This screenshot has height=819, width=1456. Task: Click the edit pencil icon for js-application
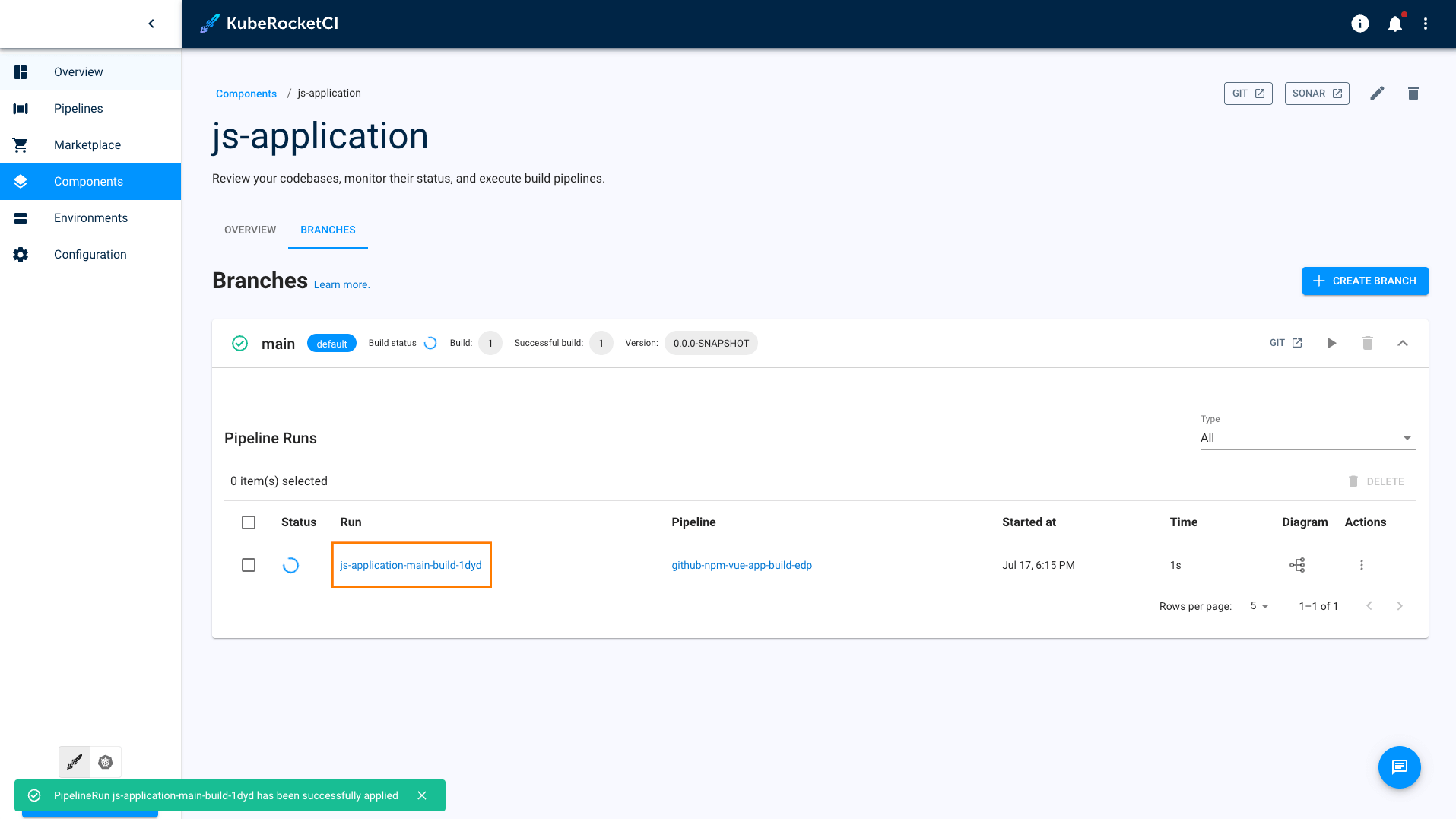point(1377,94)
